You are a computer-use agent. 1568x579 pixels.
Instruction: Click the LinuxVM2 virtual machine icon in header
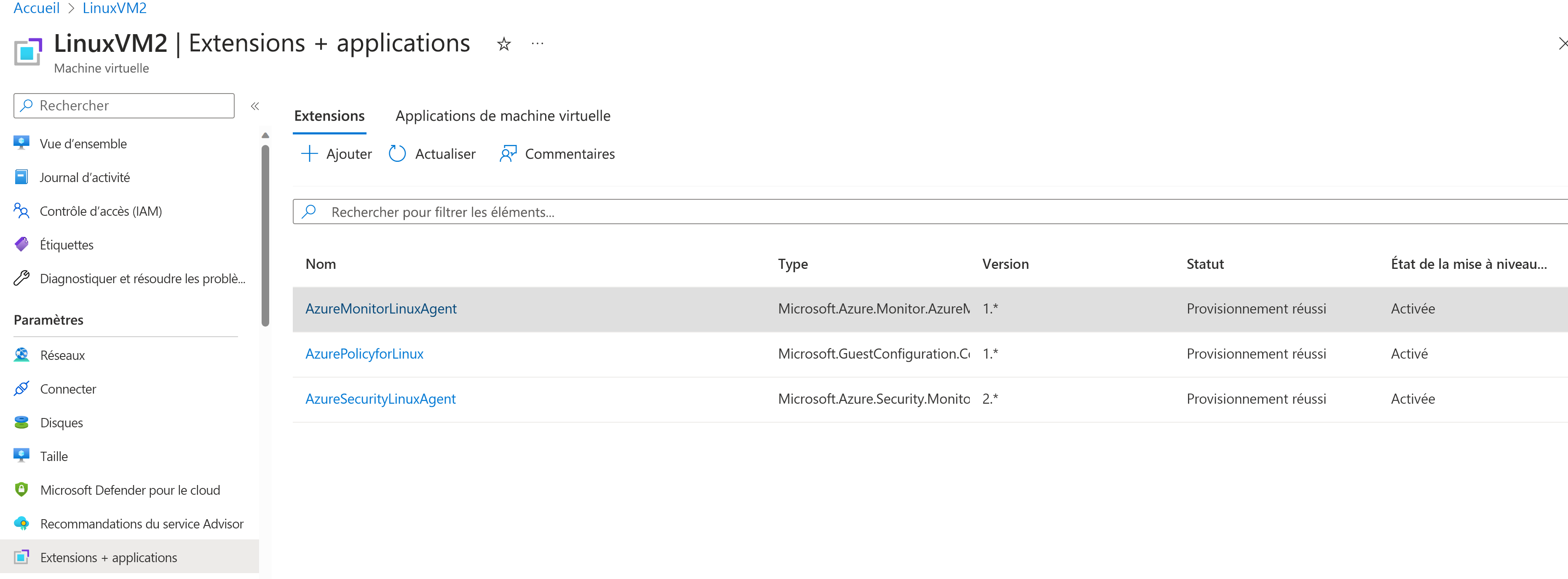28,52
